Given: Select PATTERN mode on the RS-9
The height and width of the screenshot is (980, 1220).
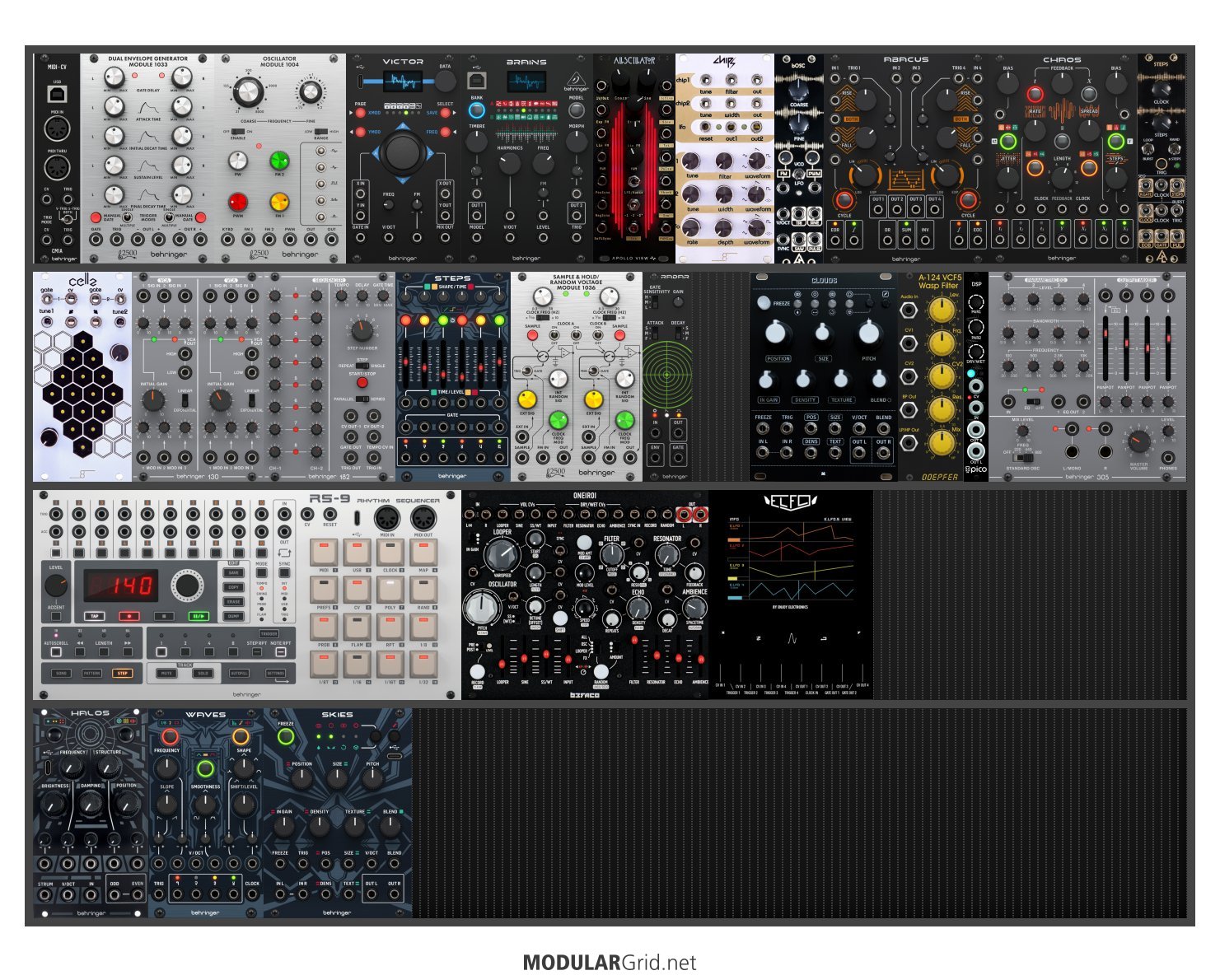Looking at the screenshot, I should click(91, 673).
